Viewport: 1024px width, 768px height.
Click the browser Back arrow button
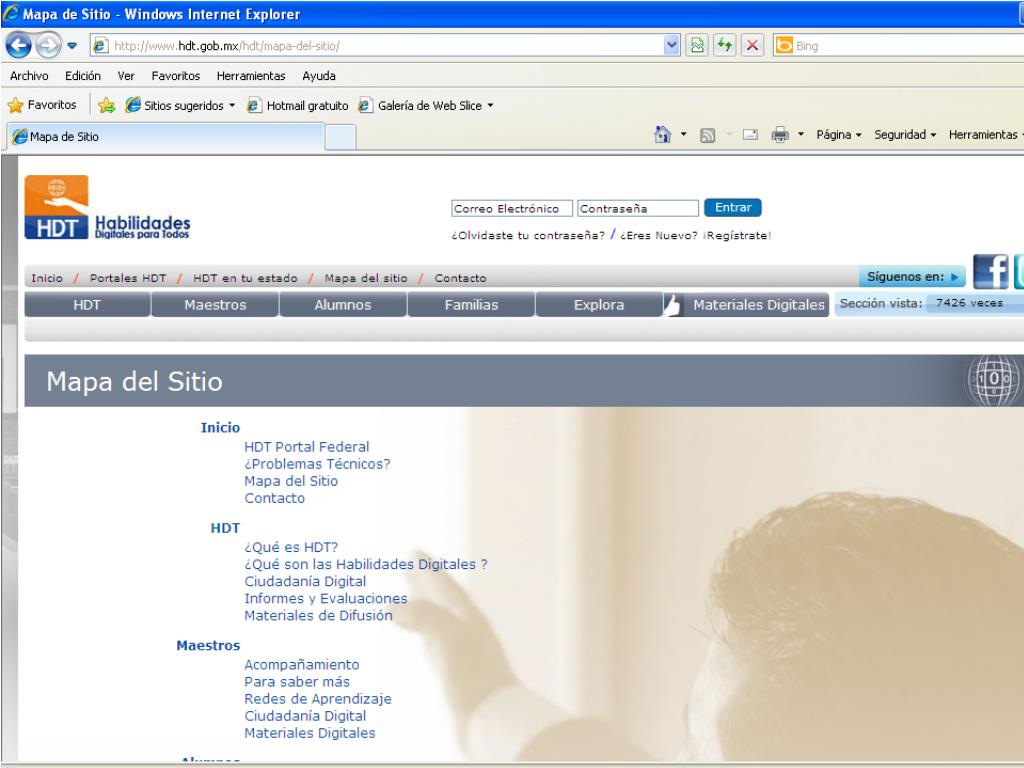click(x=18, y=45)
